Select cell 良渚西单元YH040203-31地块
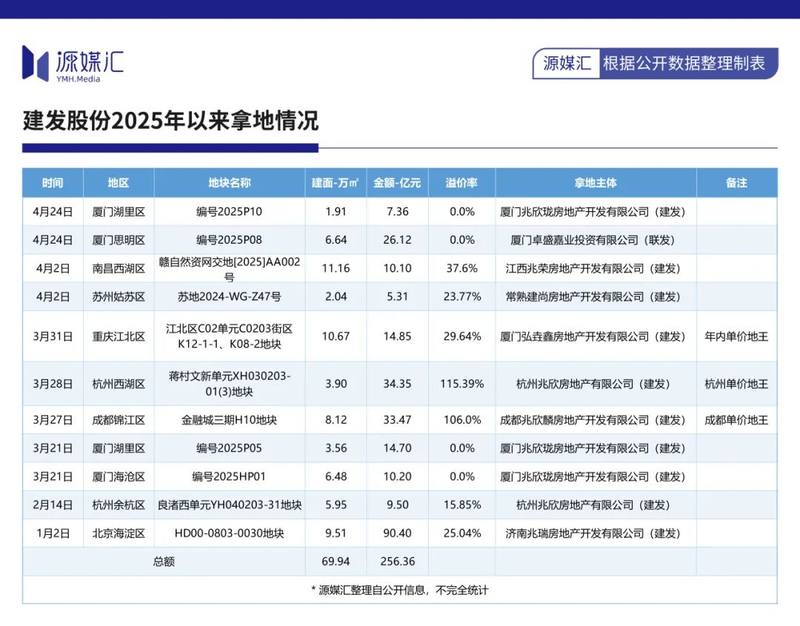This screenshot has width=800, height=626. tap(230, 505)
